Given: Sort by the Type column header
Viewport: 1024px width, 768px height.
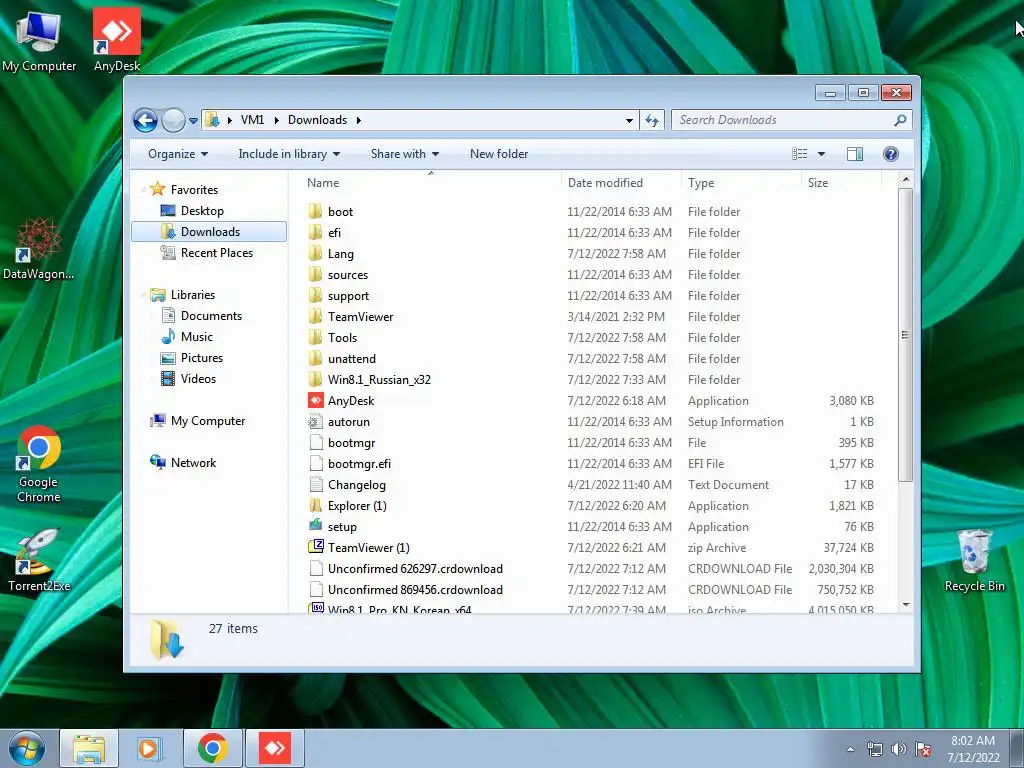Looking at the screenshot, I should point(741,183).
